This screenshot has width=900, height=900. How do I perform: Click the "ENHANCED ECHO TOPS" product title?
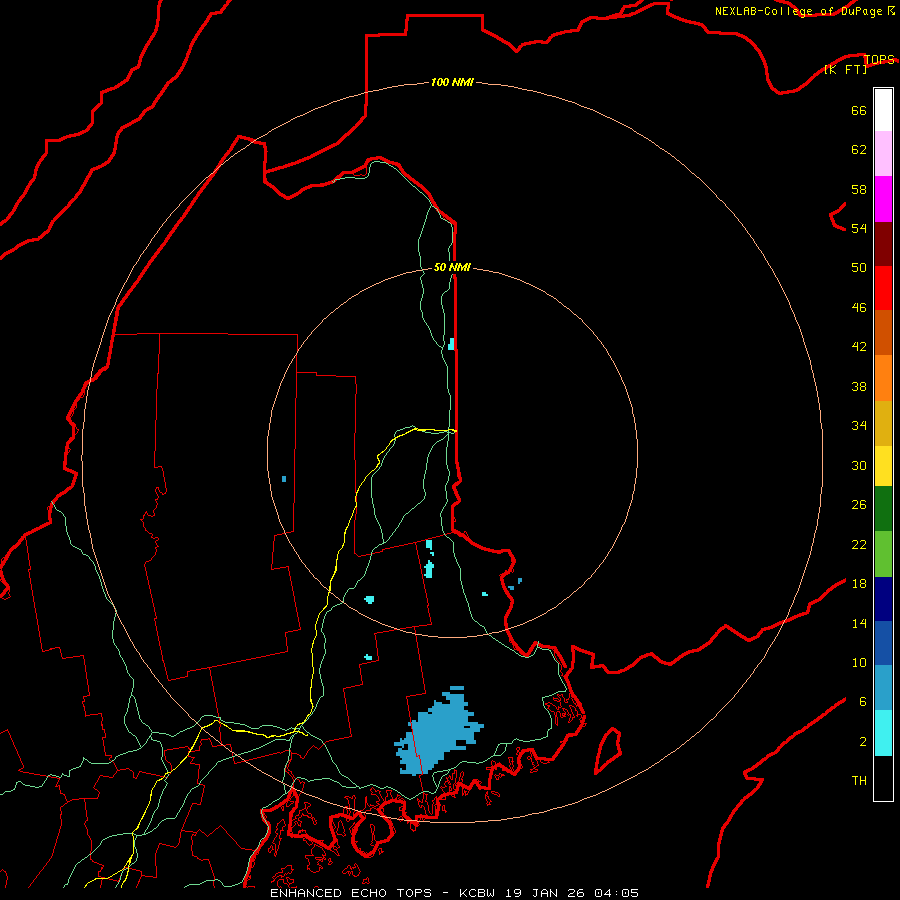tap(351, 893)
